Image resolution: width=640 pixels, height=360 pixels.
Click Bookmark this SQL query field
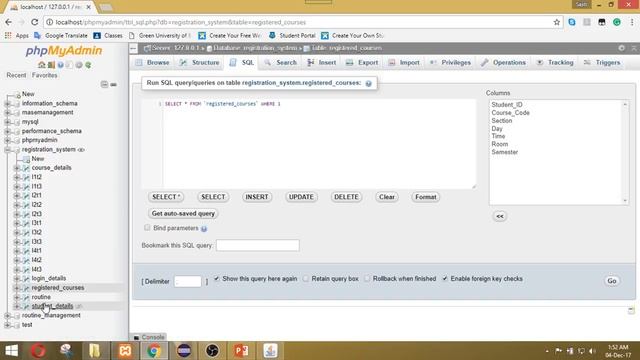click(258, 245)
